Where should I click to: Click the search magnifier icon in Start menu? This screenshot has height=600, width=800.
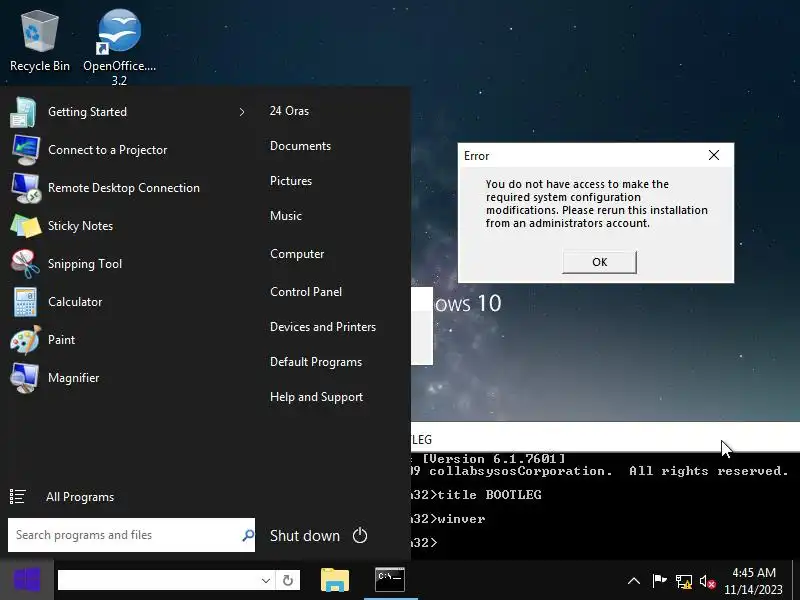(248, 535)
